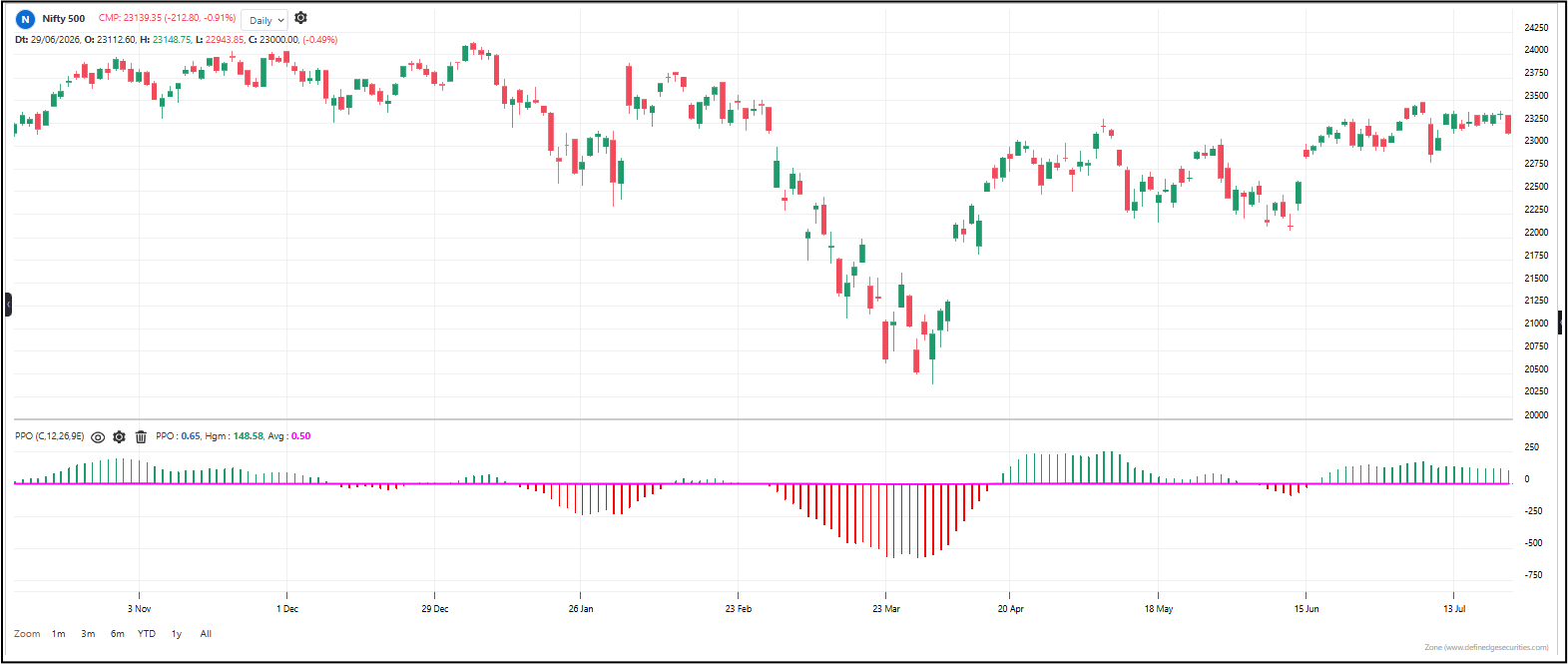Click the 18 May date axis label
The width and height of the screenshot is (1568, 664).
coord(1159,609)
